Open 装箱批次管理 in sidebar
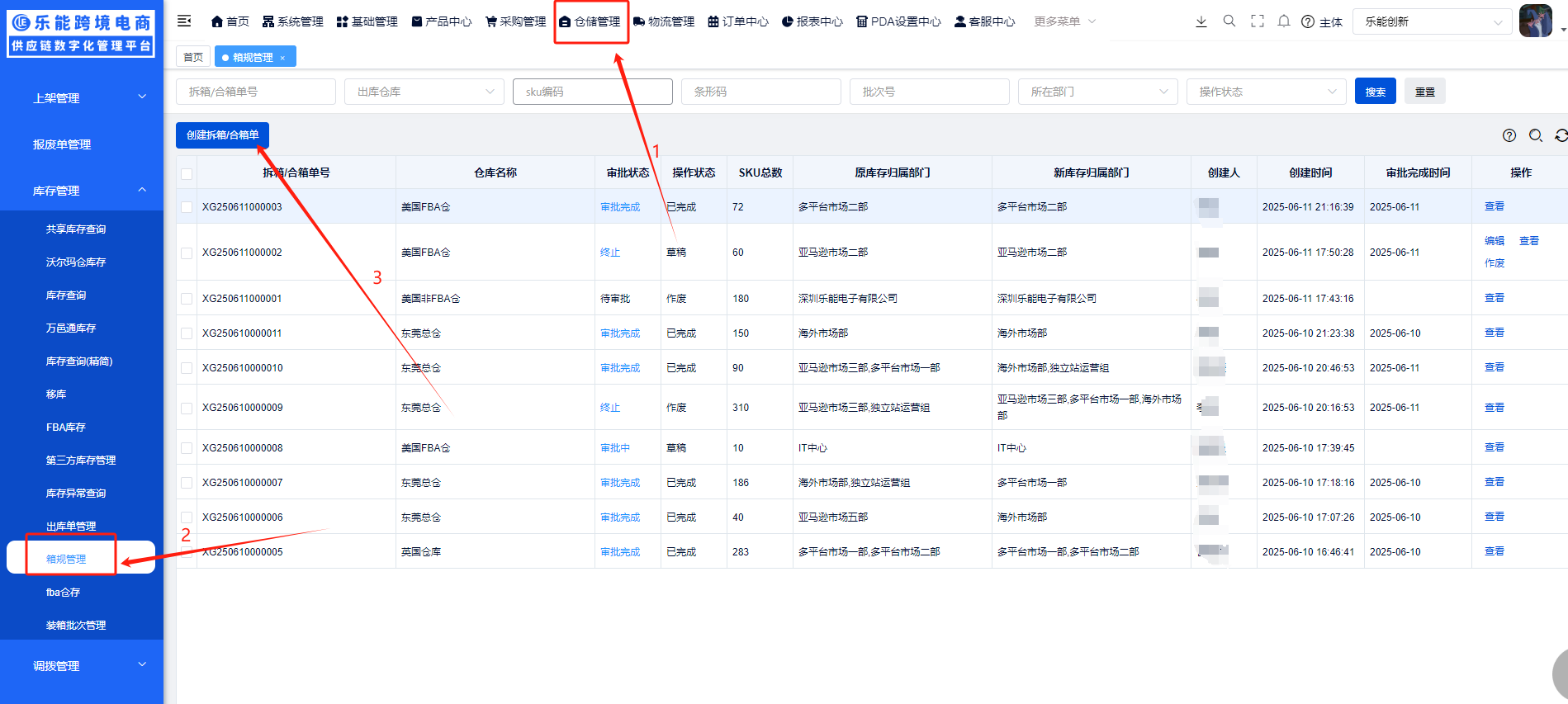The width and height of the screenshot is (1568, 704). pyautogui.click(x=76, y=626)
